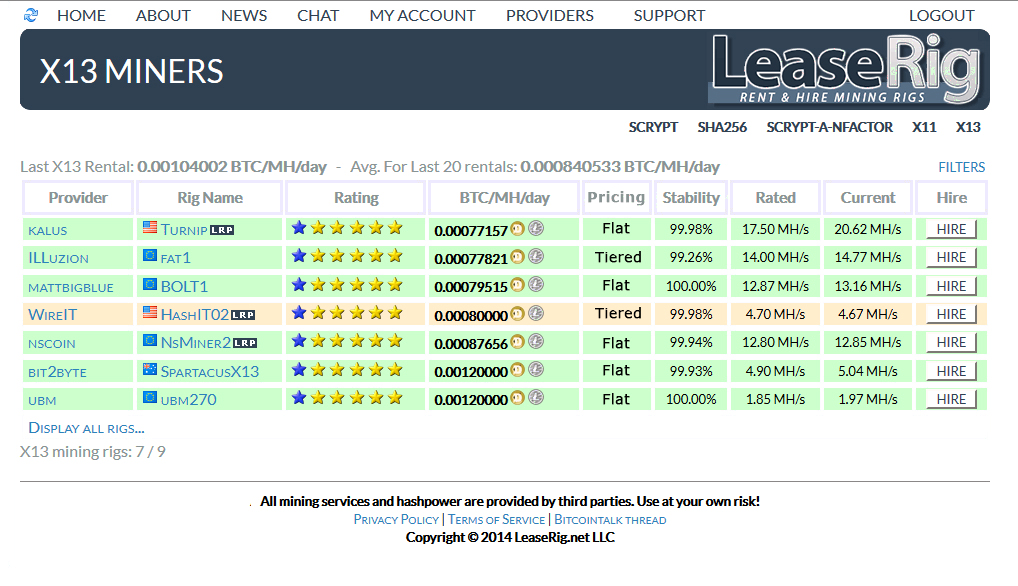Open the Privacy Policy link
The image size is (1018, 586).
(x=396, y=520)
